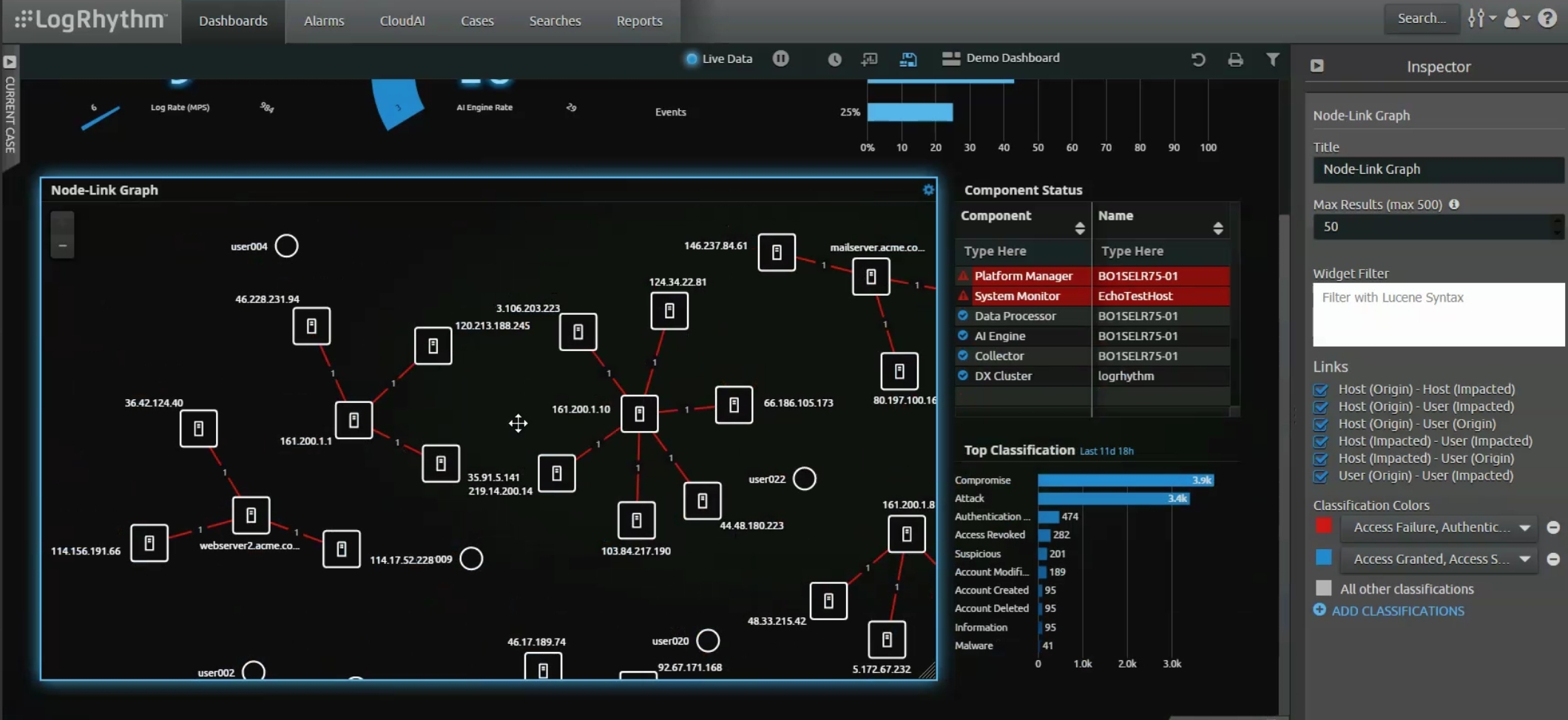The height and width of the screenshot is (720, 1568).
Task: Open Node-Link Graph widget settings gear
Action: tap(928, 190)
